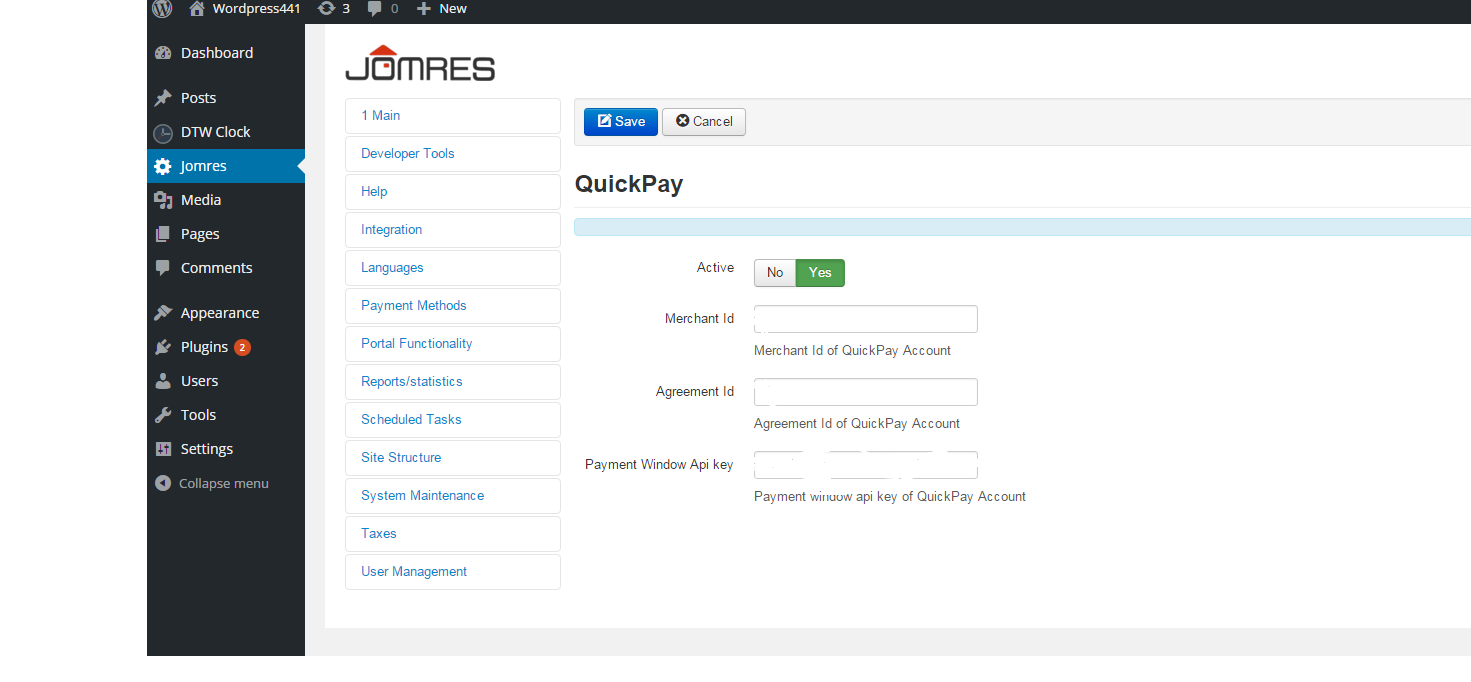Focus the Merchant Id input field
Screen dimensions: 1471x682
coord(866,319)
